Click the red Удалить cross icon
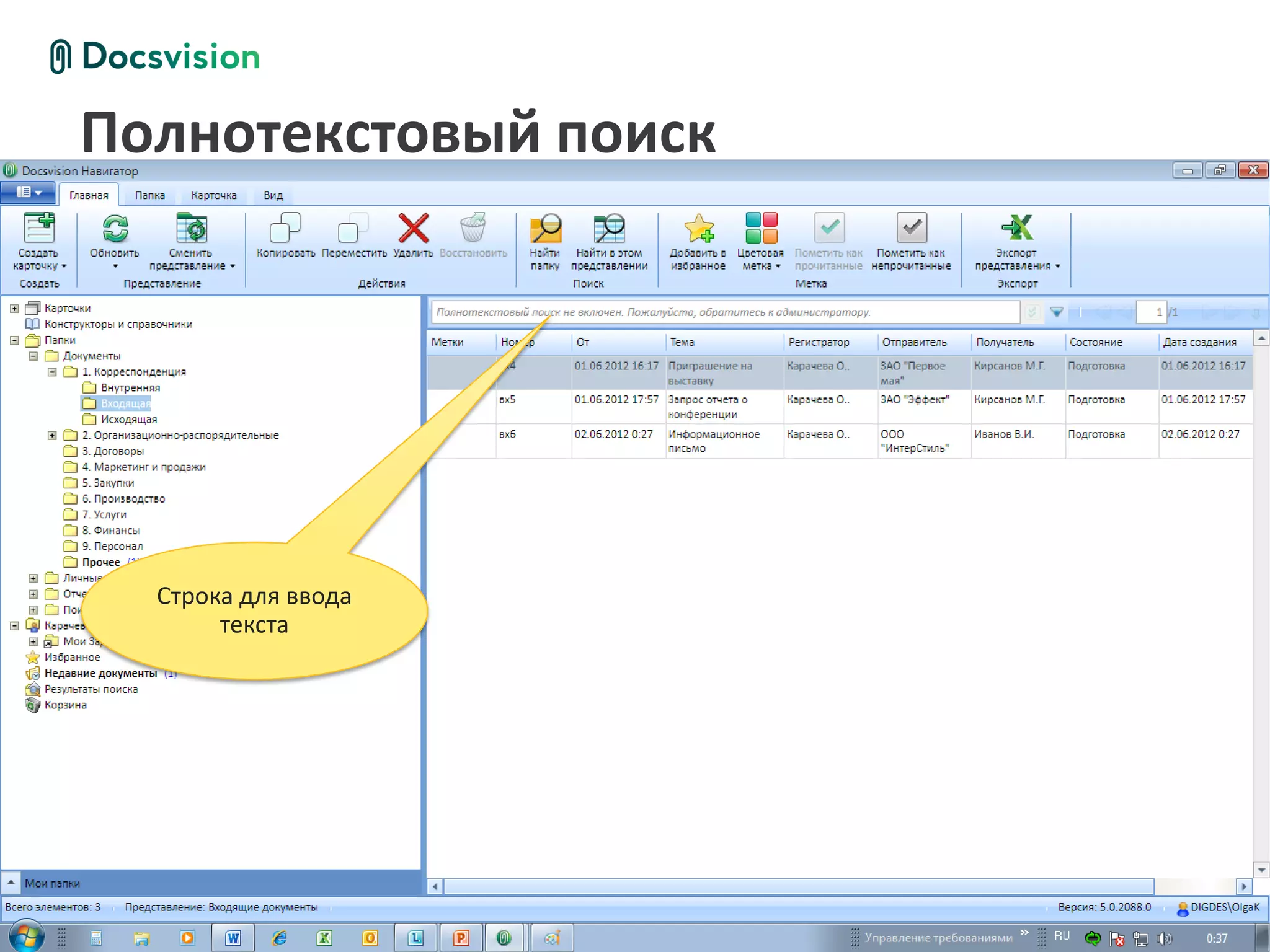This screenshot has height=952, width=1270. point(413,227)
